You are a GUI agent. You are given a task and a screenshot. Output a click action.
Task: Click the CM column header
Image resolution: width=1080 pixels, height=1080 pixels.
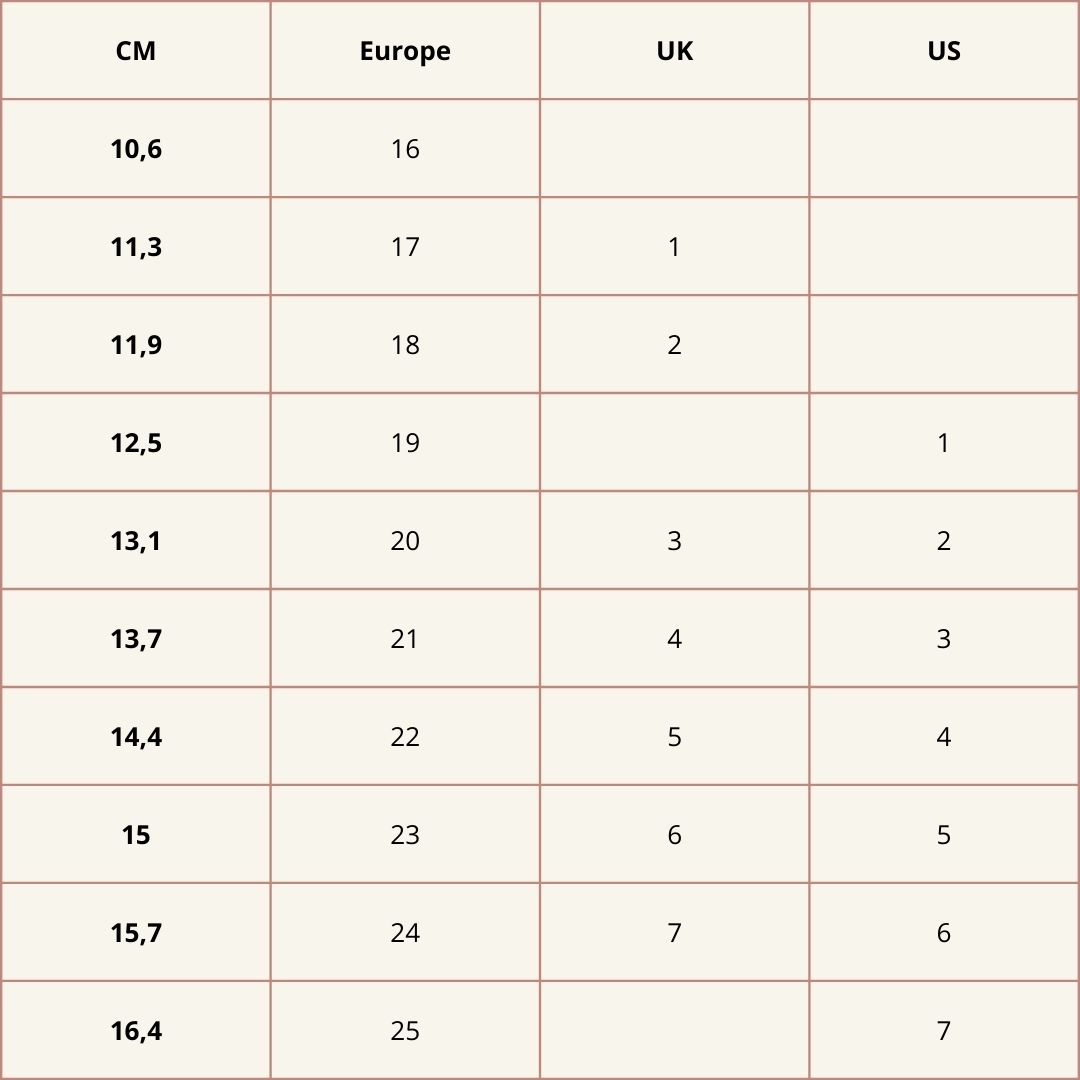tap(136, 51)
